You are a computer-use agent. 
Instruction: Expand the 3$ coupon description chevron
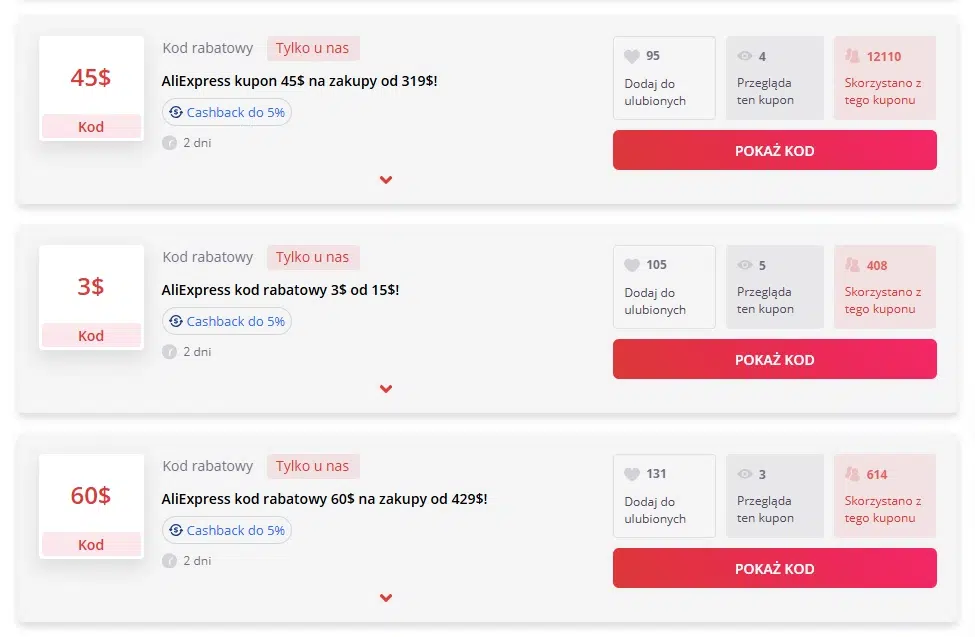386,389
